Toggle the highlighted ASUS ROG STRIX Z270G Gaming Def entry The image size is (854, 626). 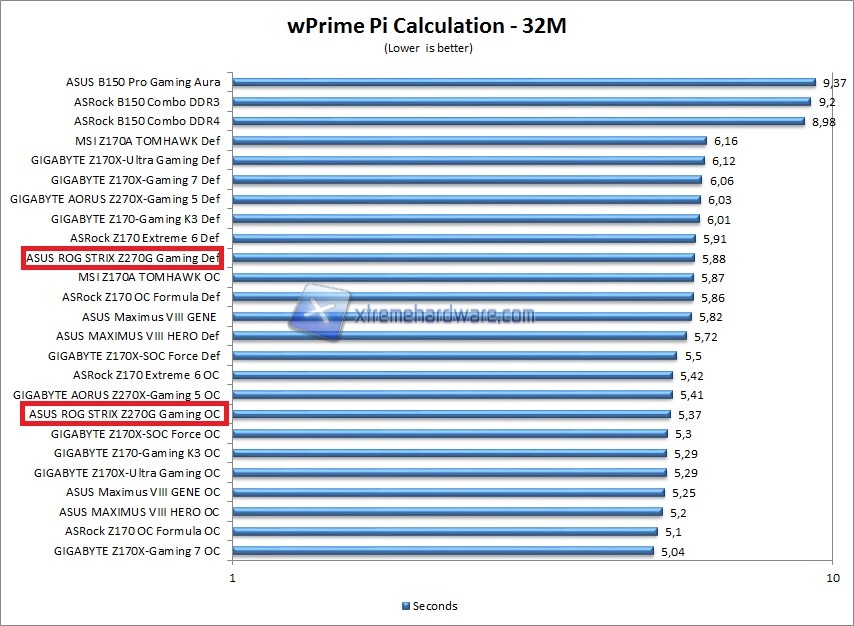pyautogui.click(x=126, y=257)
